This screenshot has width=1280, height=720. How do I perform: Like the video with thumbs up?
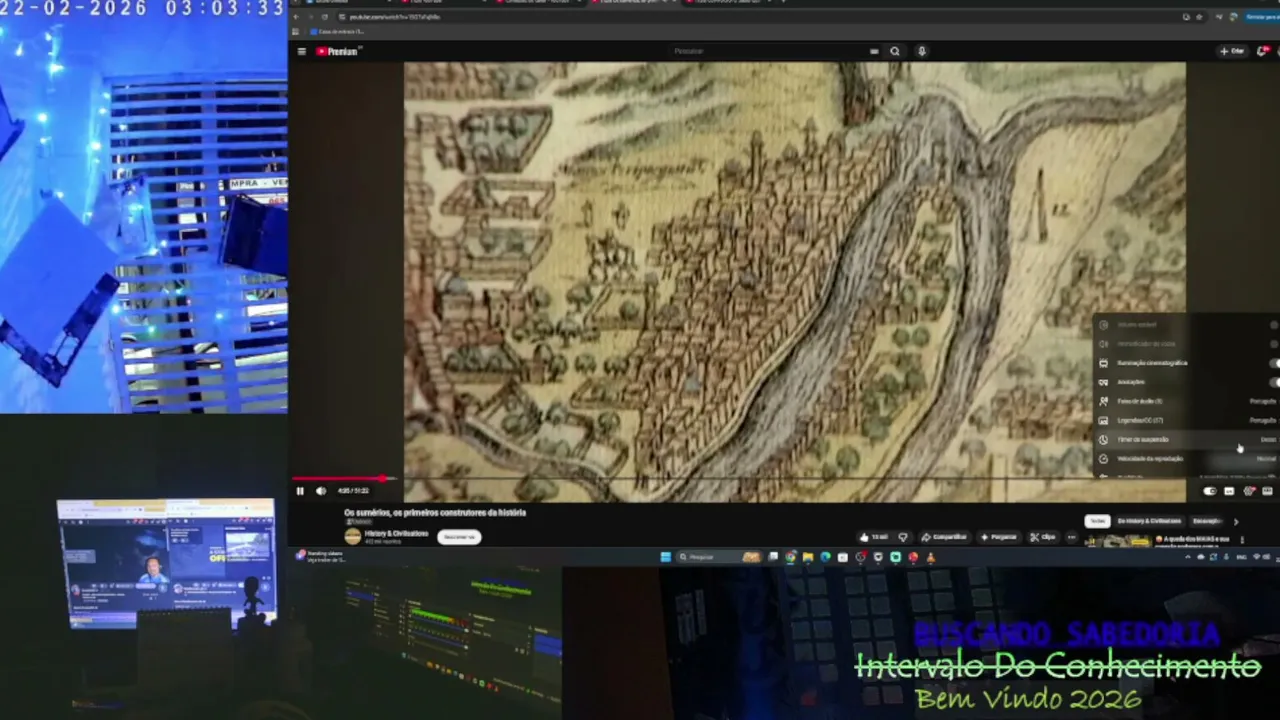[x=875, y=537]
